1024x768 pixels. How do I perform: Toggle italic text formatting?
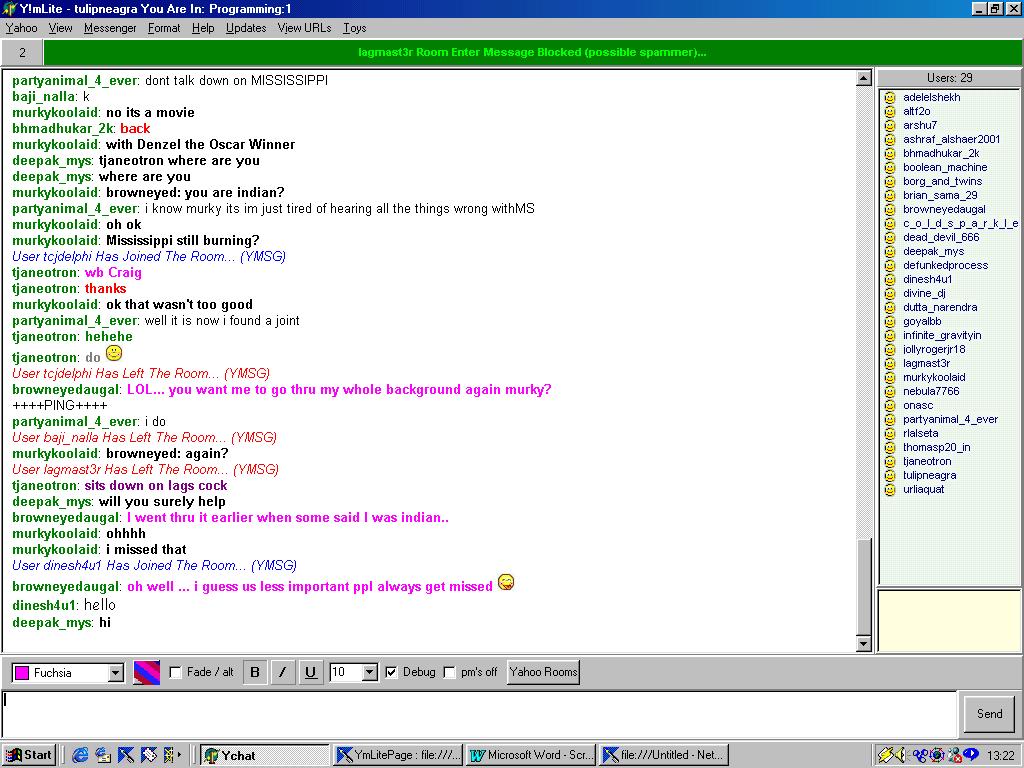(283, 672)
